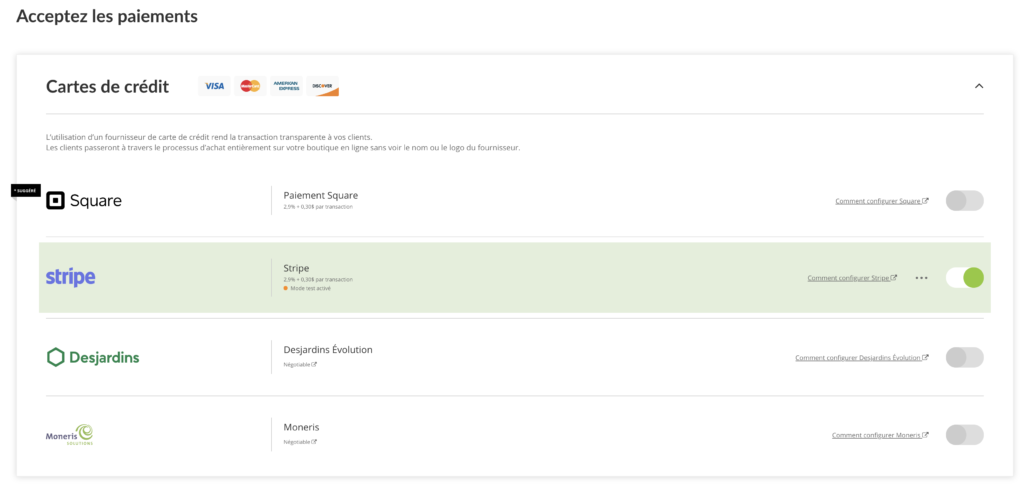Click the Visa card icon

(x=214, y=86)
